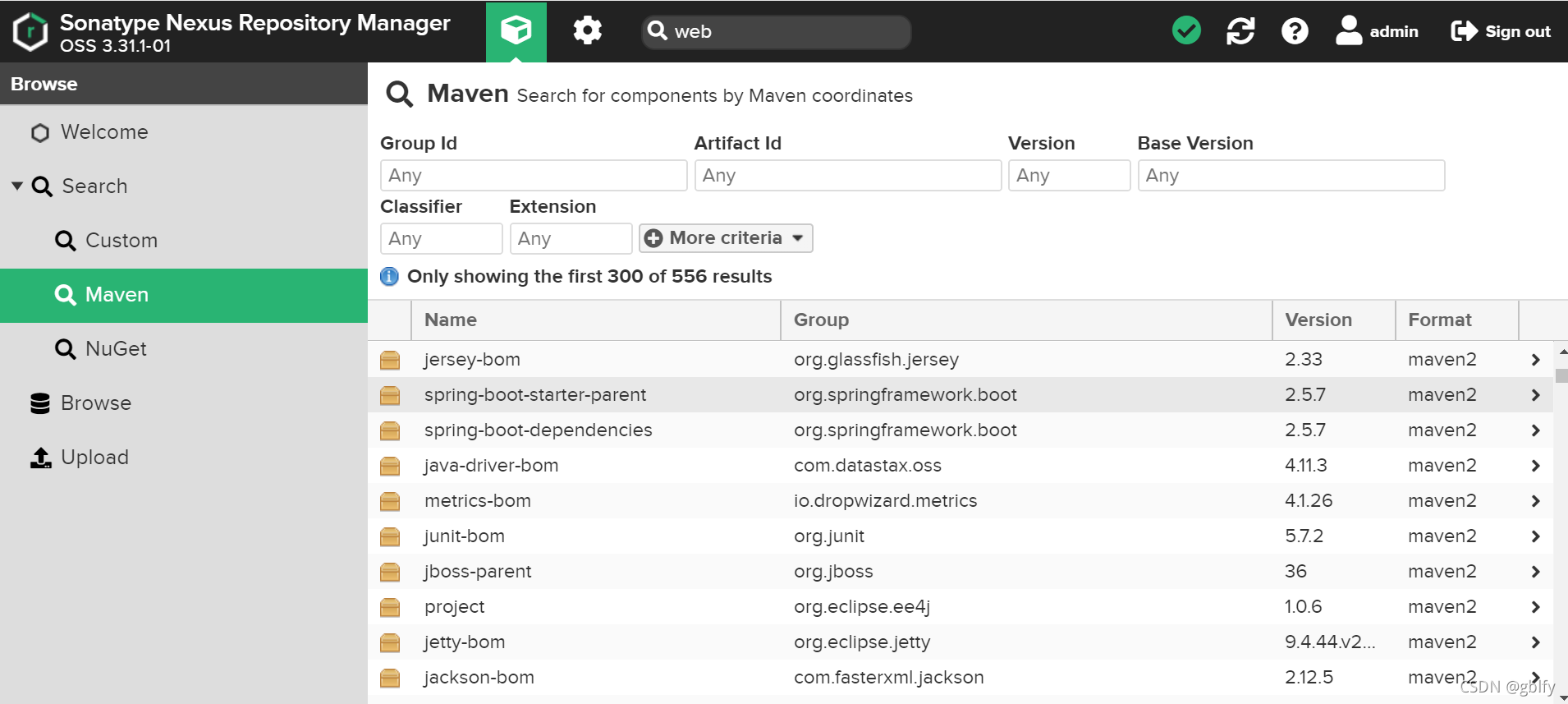This screenshot has height=704, width=1568.
Task: Open the More criteria dropdown
Action: pyautogui.click(x=726, y=238)
